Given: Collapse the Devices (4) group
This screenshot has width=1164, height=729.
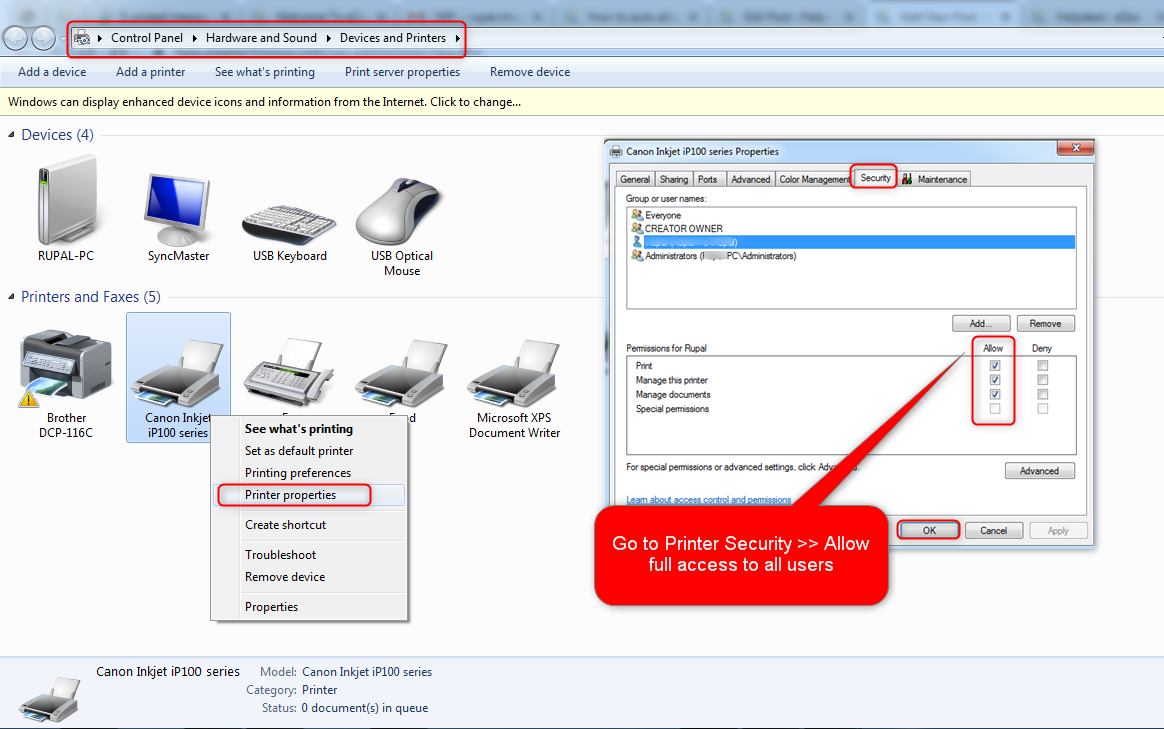Looking at the screenshot, I should pyautogui.click(x=11, y=134).
